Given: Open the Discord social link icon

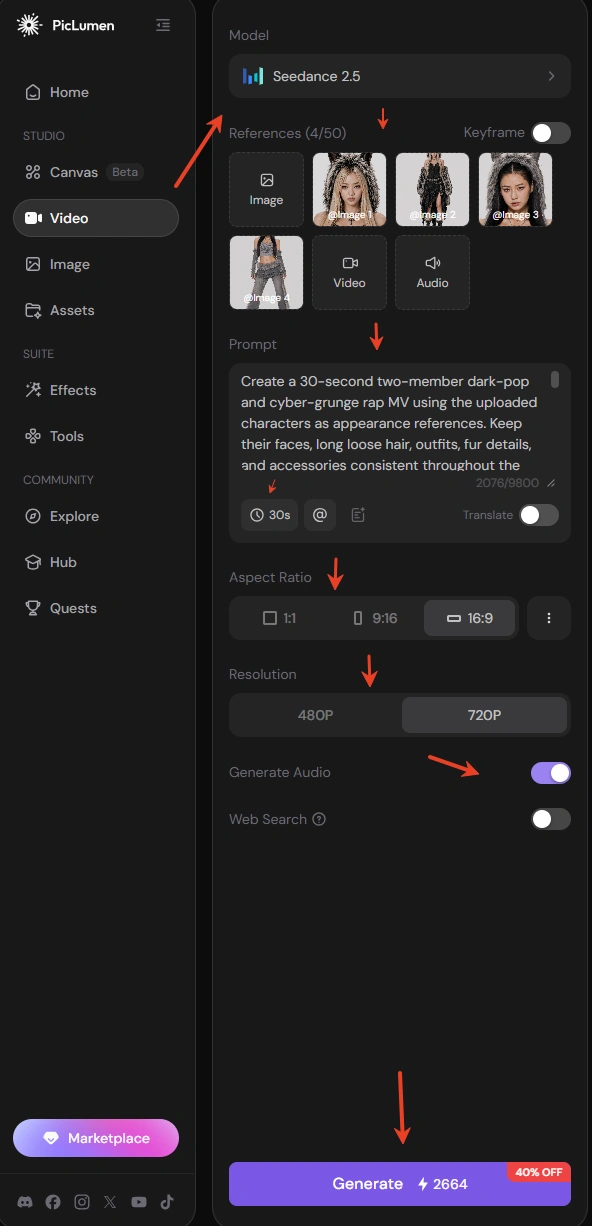Looking at the screenshot, I should (x=25, y=1202).
